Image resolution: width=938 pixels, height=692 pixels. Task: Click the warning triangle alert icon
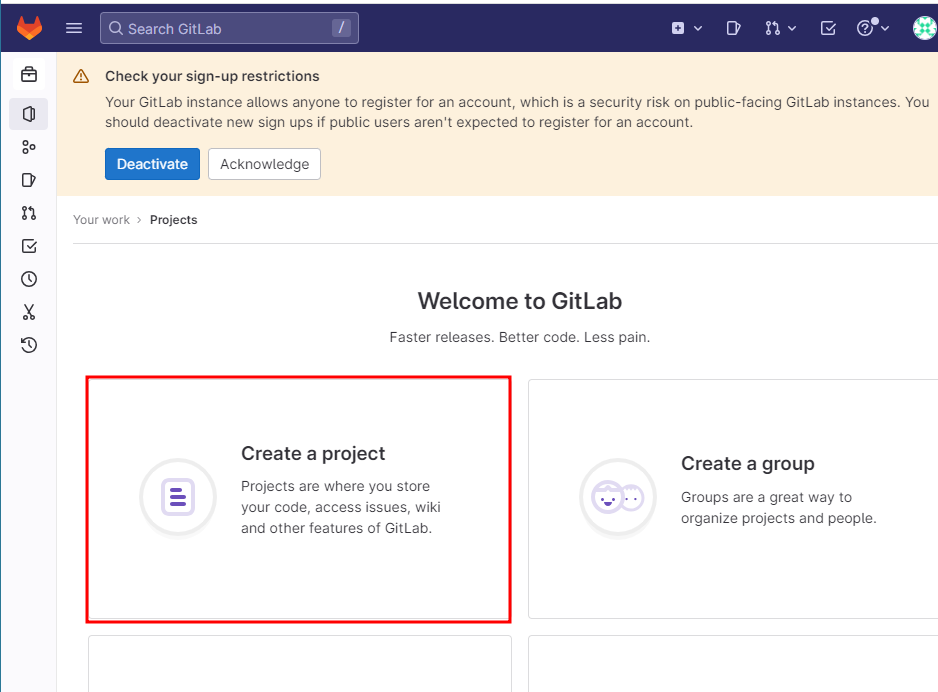(x=81, y=77)
